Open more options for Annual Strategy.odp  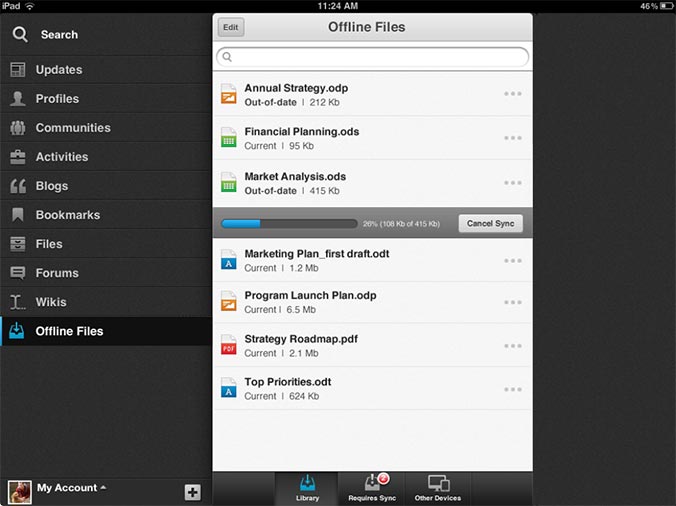click(x=513, y=95)
